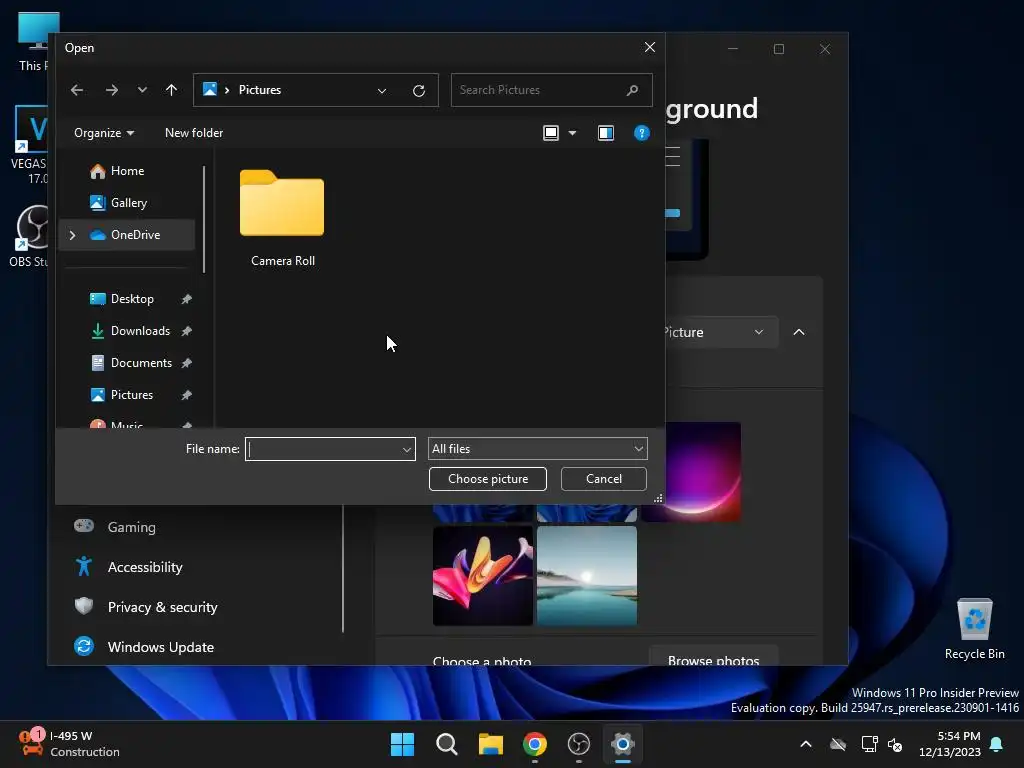Open the All files type dropdown
The width and height of the screenshot is (1024, 768).
click(x=537, y=449)
